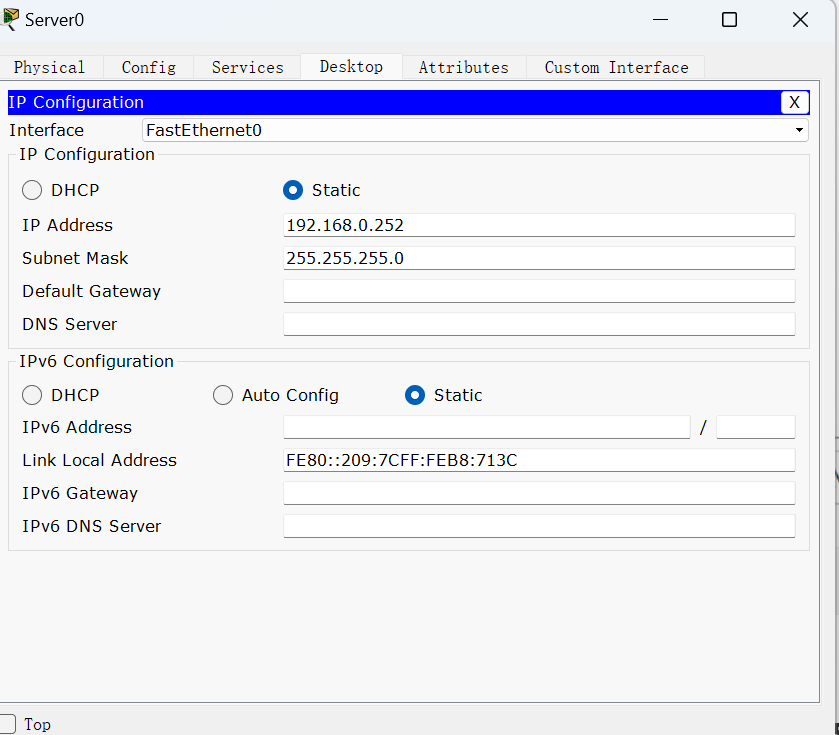
Task: Enable the Top checkbox
Action: pyautogui.click(x=7, y=724)
